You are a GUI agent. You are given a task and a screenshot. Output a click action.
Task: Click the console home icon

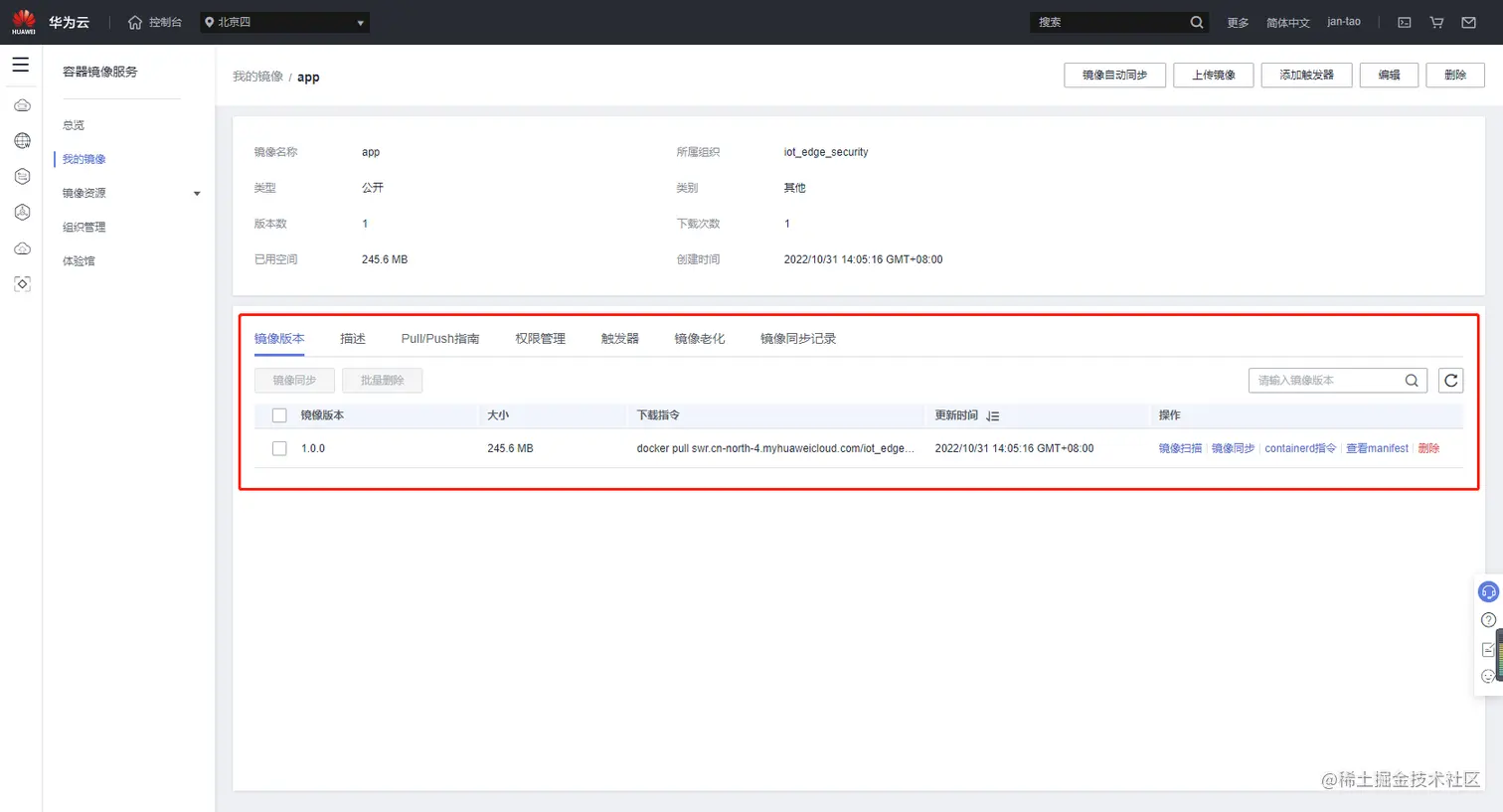[135, 22]
